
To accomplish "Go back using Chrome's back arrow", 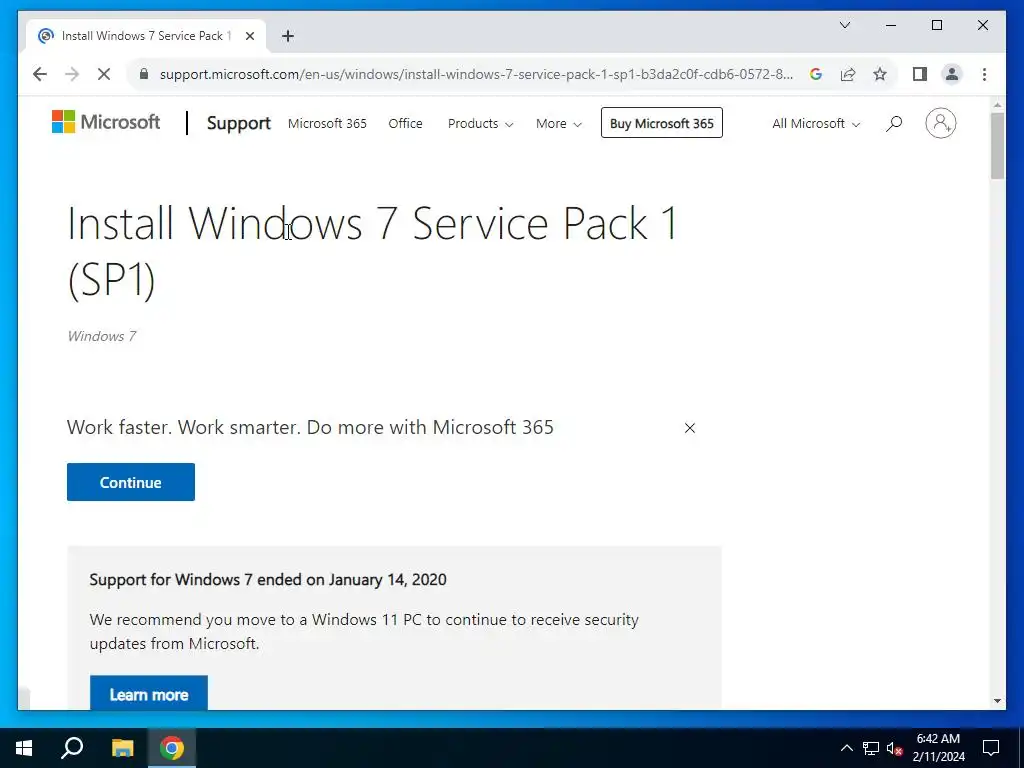I will (x=40, y=74).
